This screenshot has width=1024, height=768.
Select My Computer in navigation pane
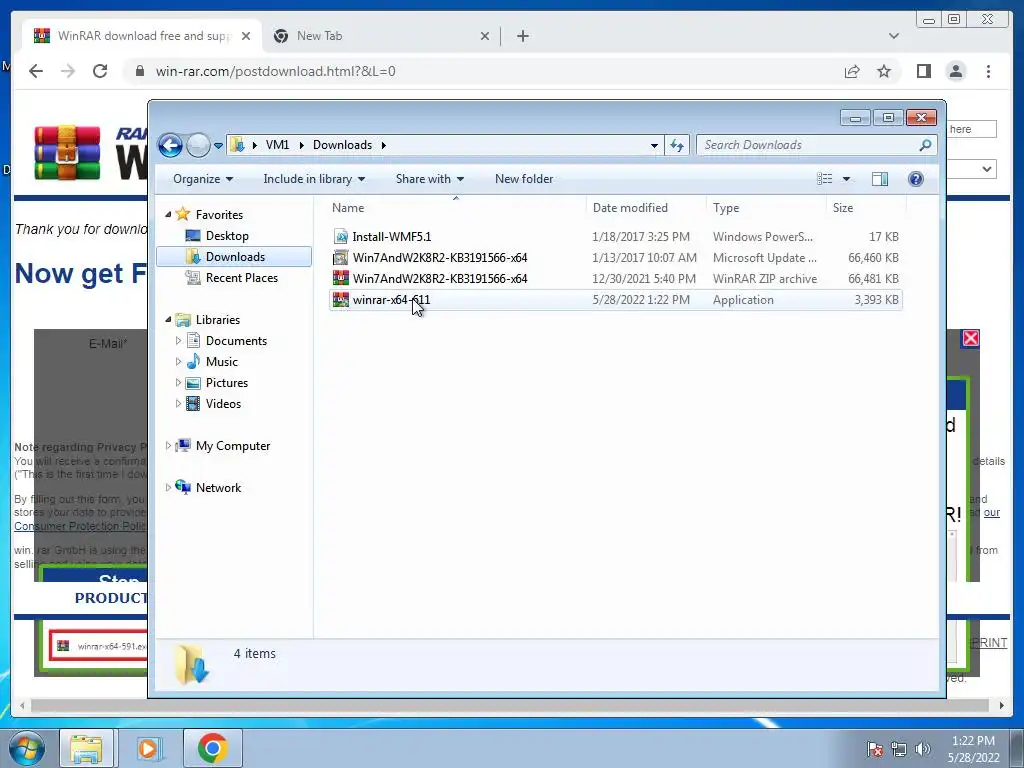(x=232, y=445)
